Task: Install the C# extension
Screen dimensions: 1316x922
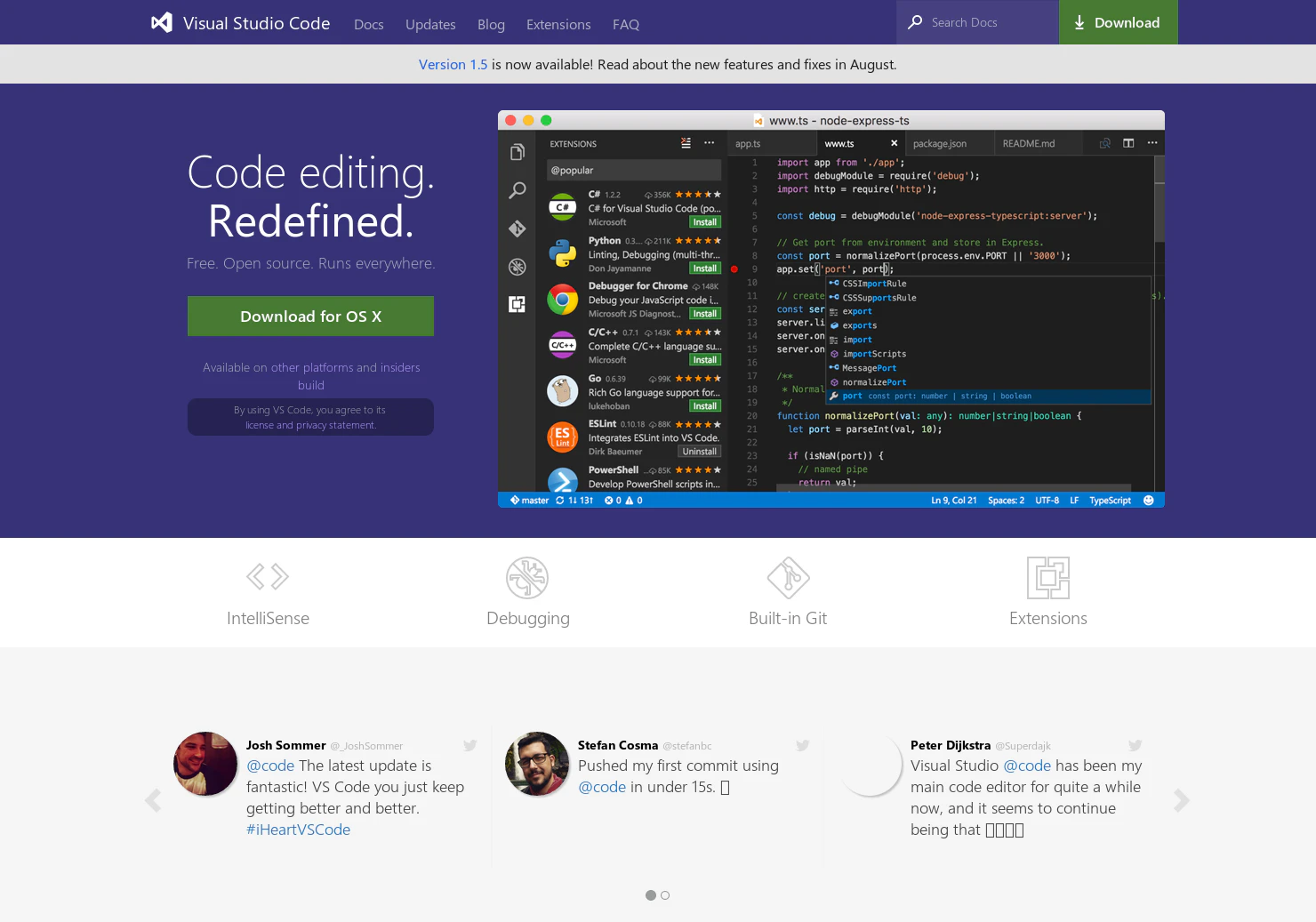Action: (x=705, y=222)
